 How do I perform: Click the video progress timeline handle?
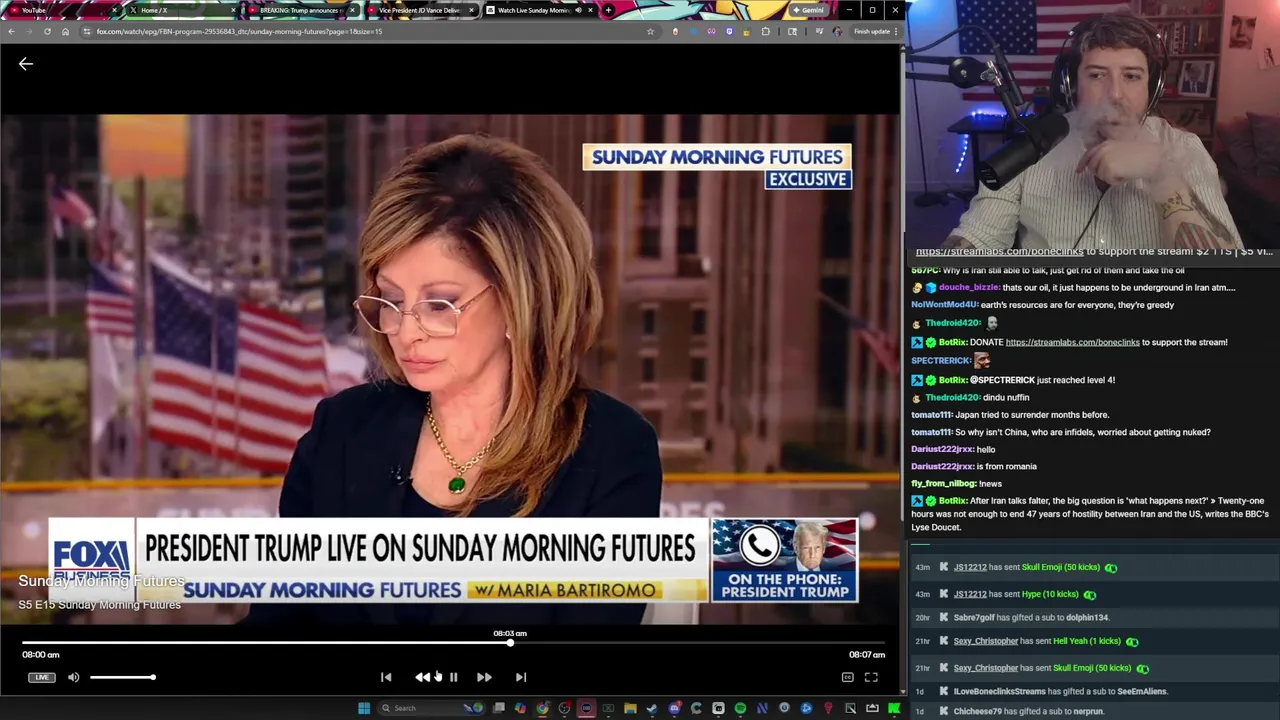coord(510,643)
